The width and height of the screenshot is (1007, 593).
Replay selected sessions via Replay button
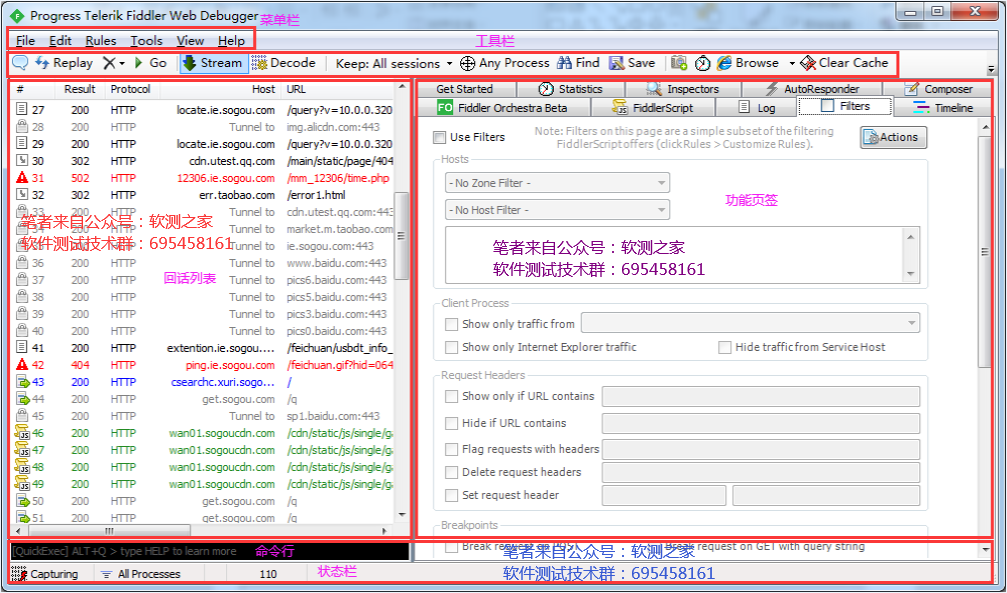pos(64,63)
